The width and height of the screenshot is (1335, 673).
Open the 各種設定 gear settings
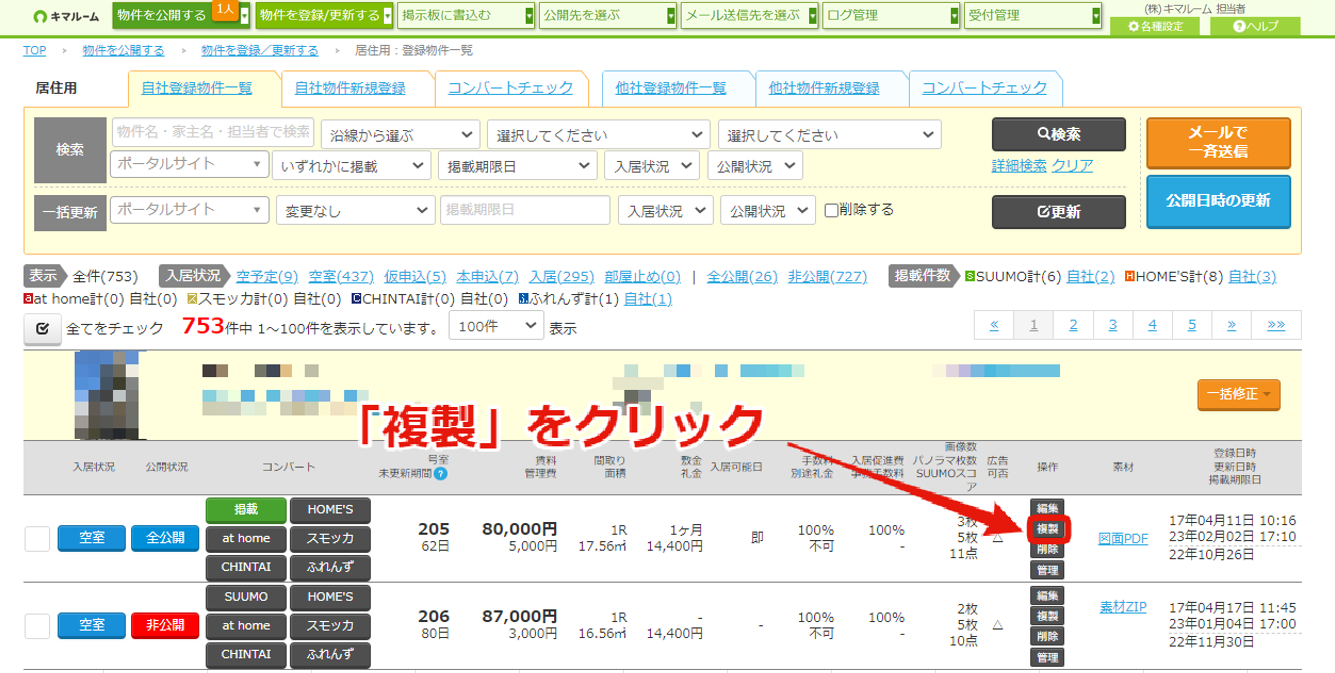1155,26
